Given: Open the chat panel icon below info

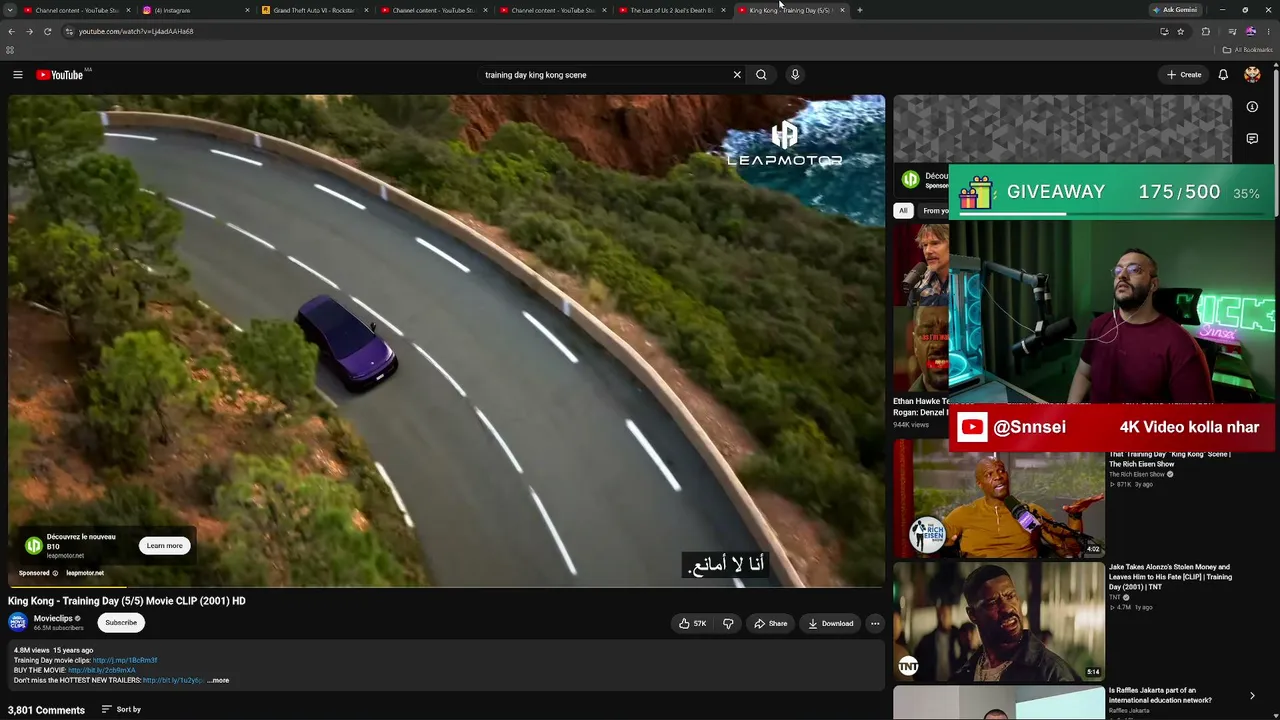Looking at the screenshot, I should click(x=1252, y=139).
